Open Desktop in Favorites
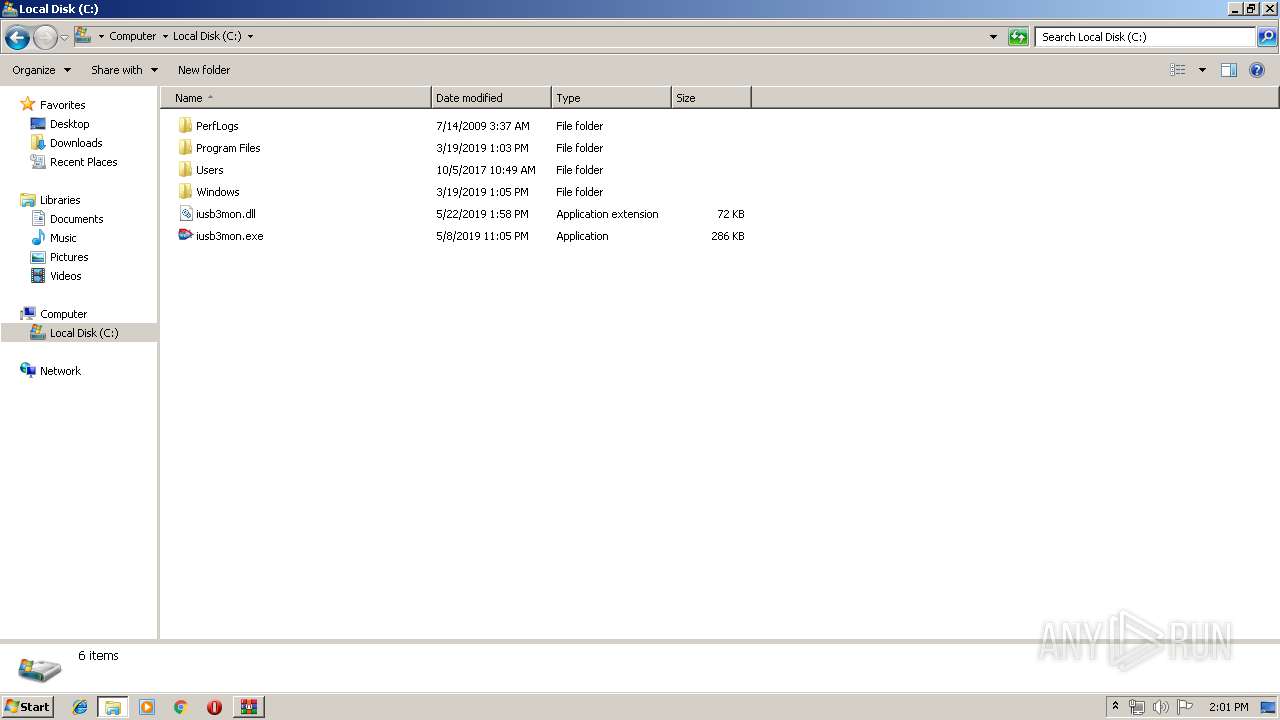This screenshot has width=1280, height=720. tap(70, 124)
